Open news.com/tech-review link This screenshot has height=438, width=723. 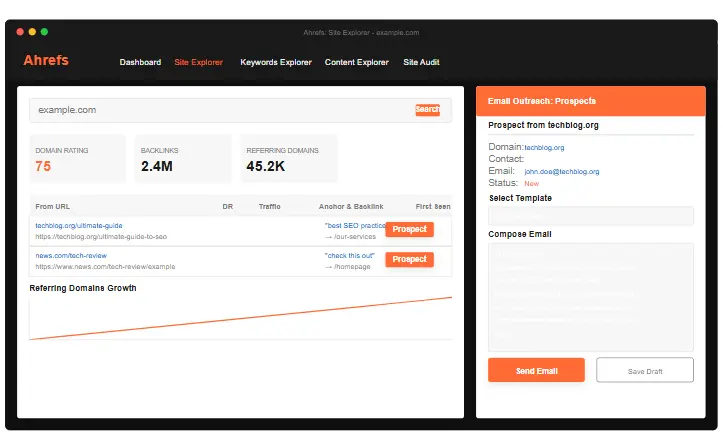pyautogui.click(x=71, y=255)
